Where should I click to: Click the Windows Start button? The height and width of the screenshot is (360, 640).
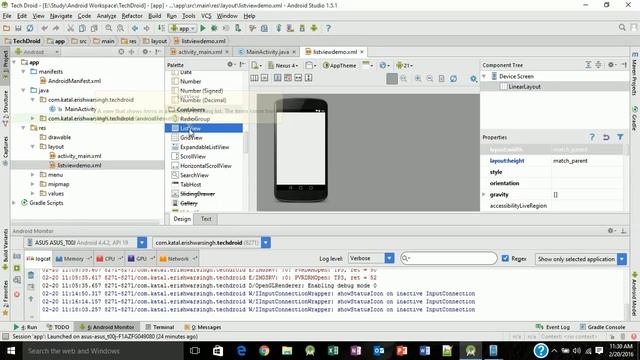click(11, 351)
